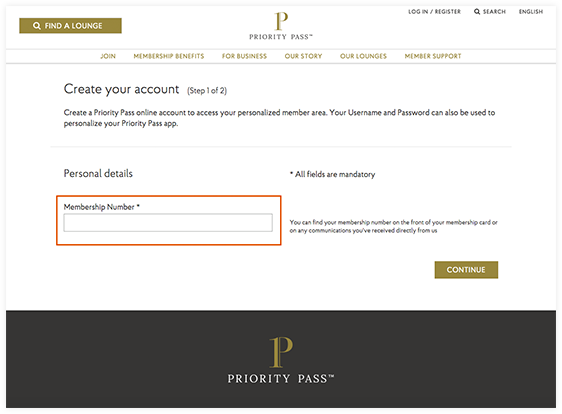Click the search magnifier icon at top right

[477, 12]
